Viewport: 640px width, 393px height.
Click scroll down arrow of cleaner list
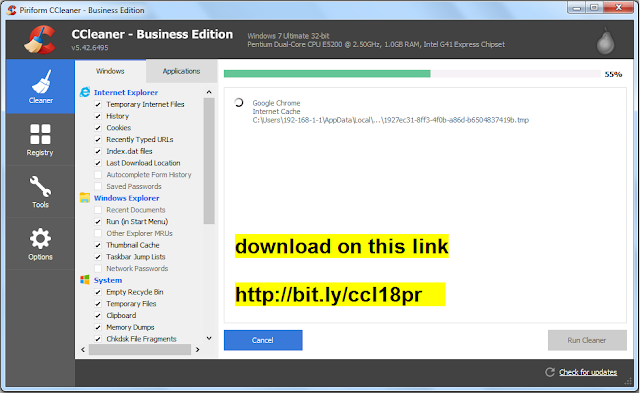(209, 338)
